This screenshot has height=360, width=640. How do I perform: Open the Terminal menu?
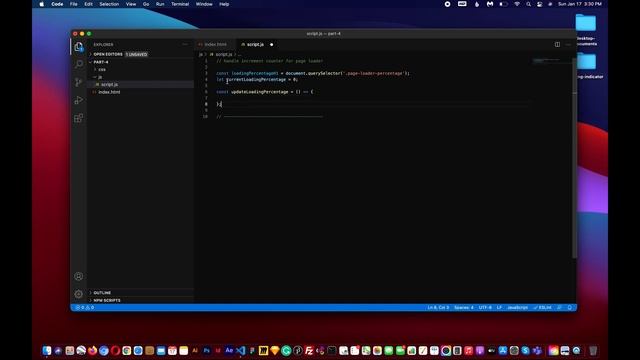(180, 4)
